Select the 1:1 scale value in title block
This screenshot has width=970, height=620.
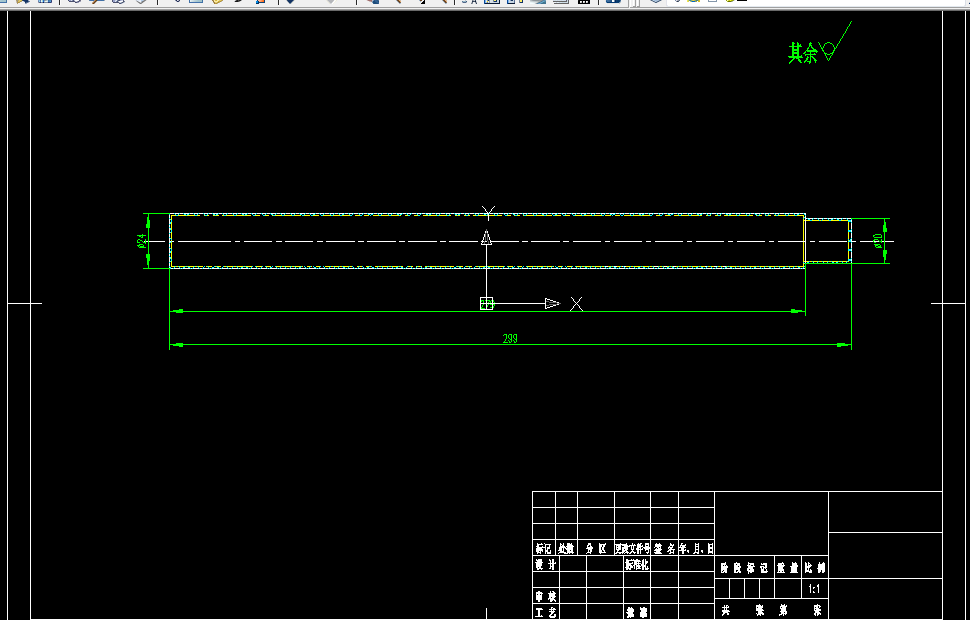pos(814,589)
